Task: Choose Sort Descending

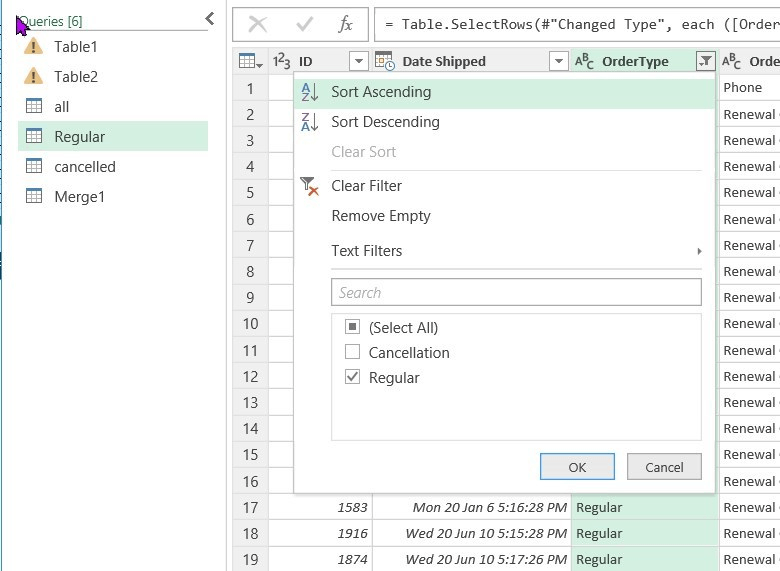Action: [x=504, y=122]
